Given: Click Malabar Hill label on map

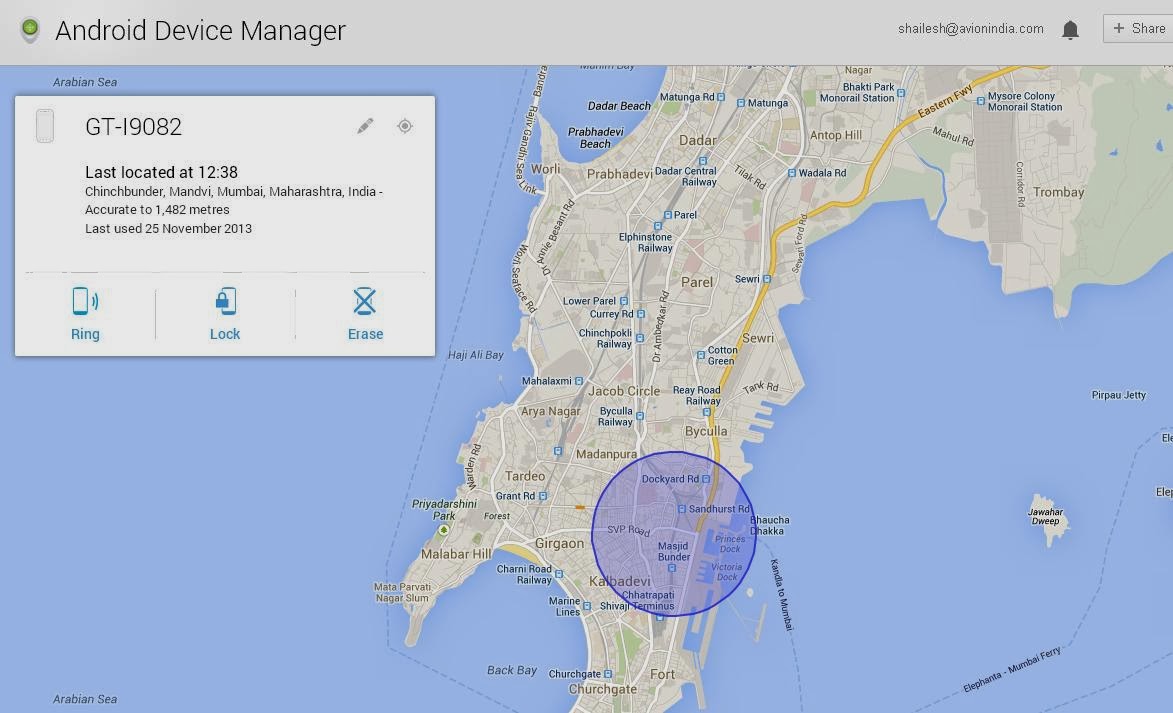Looking at the screenshot, I should [456, 554].
